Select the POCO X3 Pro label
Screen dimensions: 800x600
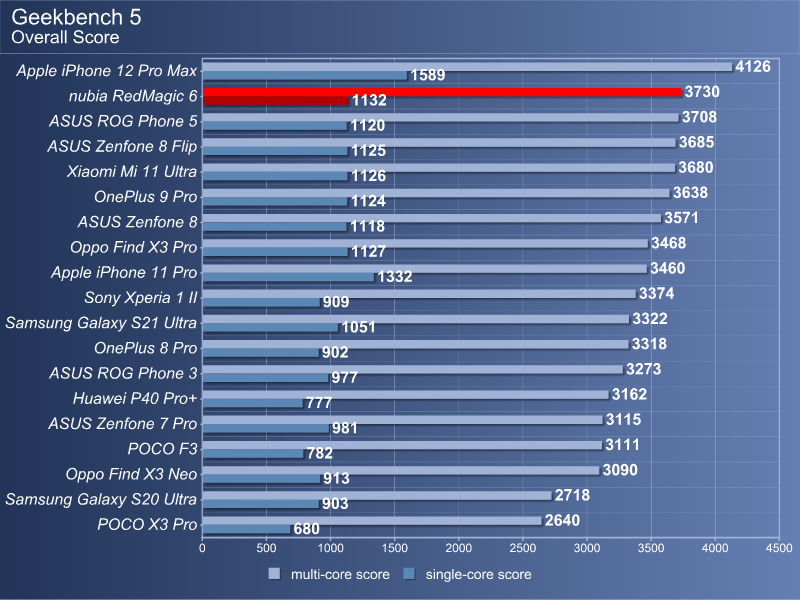[147, 524]
